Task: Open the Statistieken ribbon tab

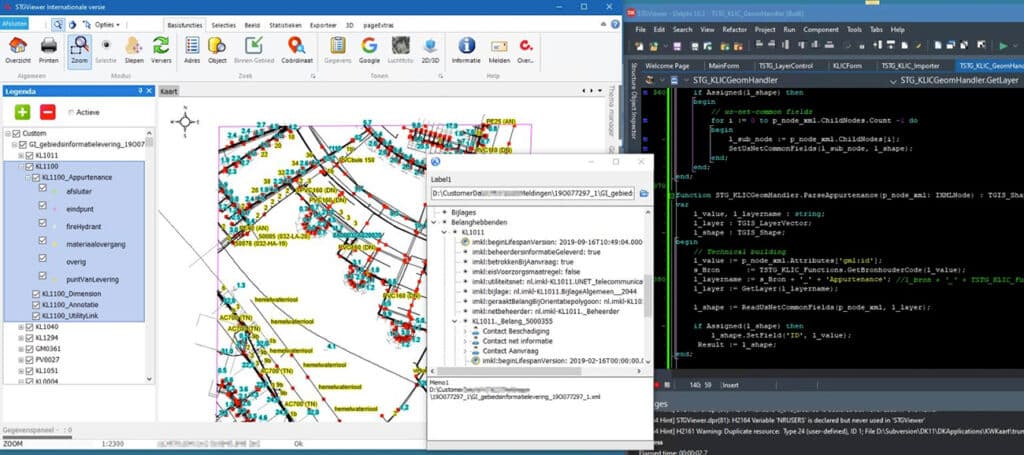Action: coord(285,25)
